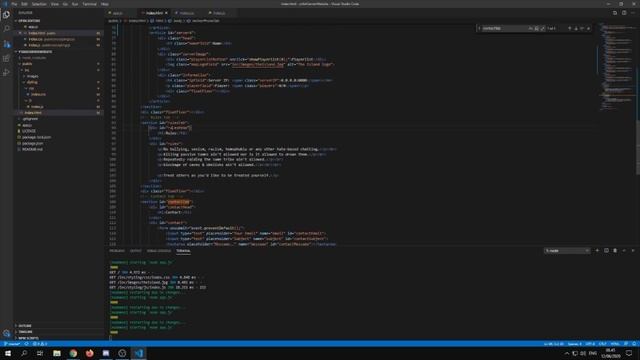This screenshot has height=360, width=640.
Task: Toggle match whole word in find widget
Action: pyautogui.click(x=537, y=29)
